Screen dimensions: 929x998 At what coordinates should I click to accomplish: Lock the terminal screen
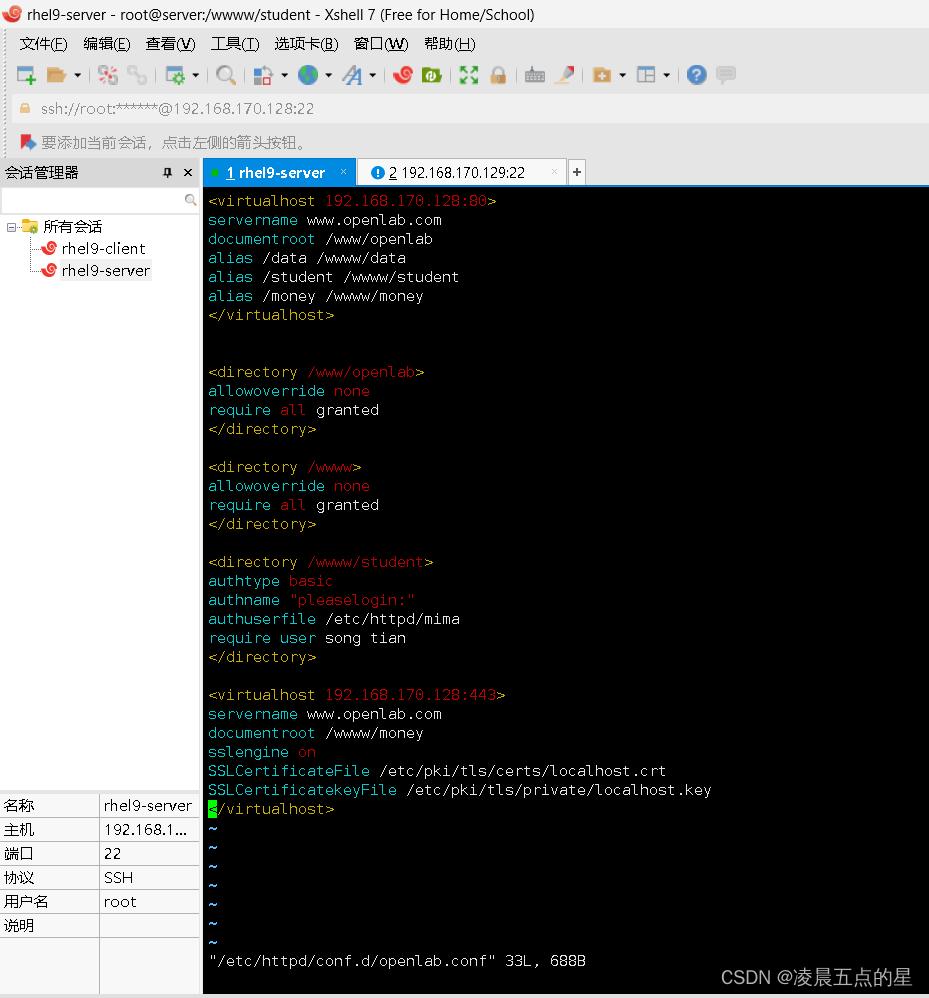coord(498,75)
